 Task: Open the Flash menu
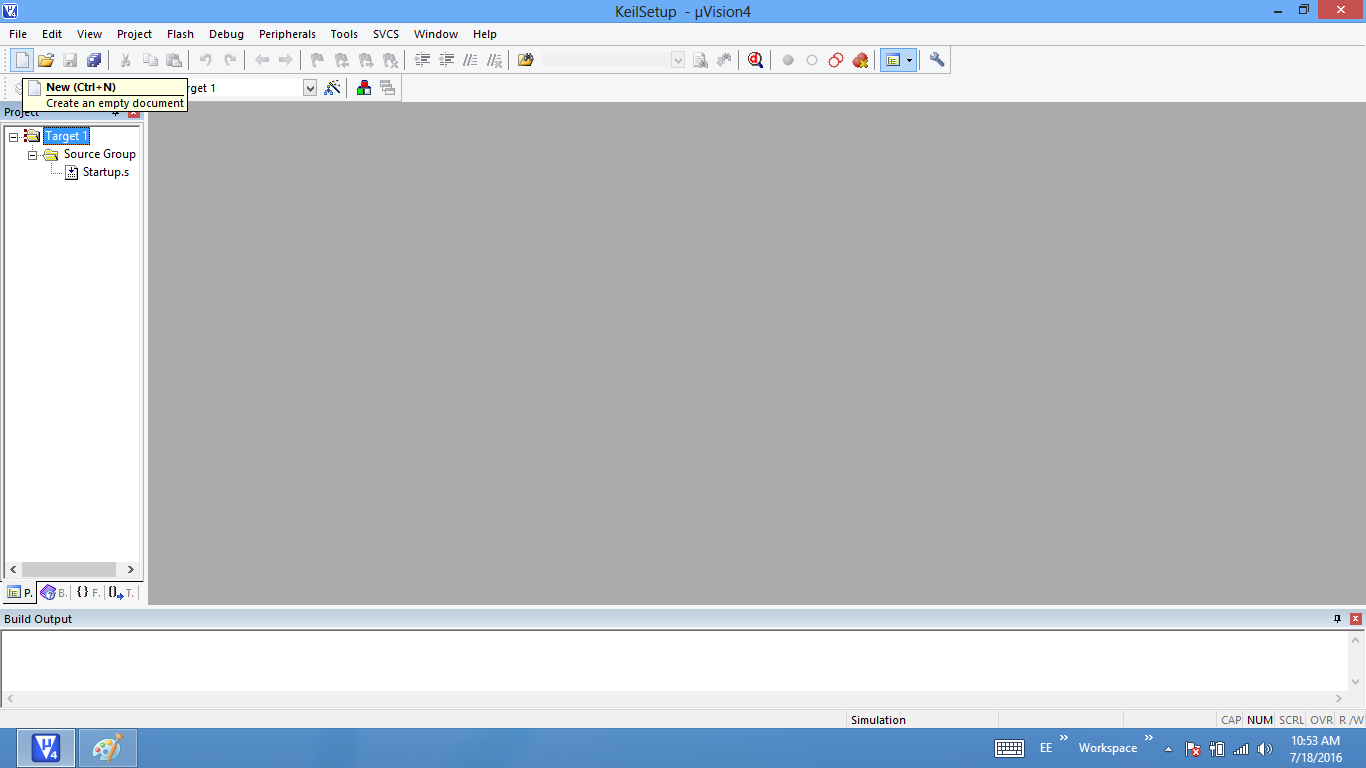coord(181,34)
